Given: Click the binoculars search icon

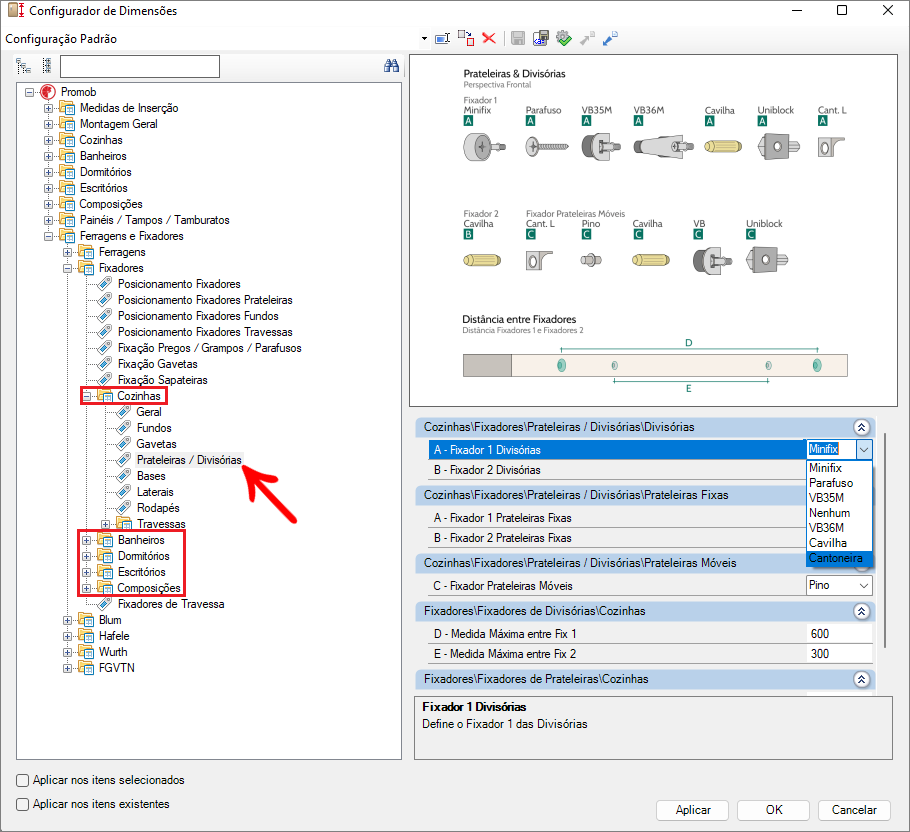Looking at the screenshot, I should point(392,67).
